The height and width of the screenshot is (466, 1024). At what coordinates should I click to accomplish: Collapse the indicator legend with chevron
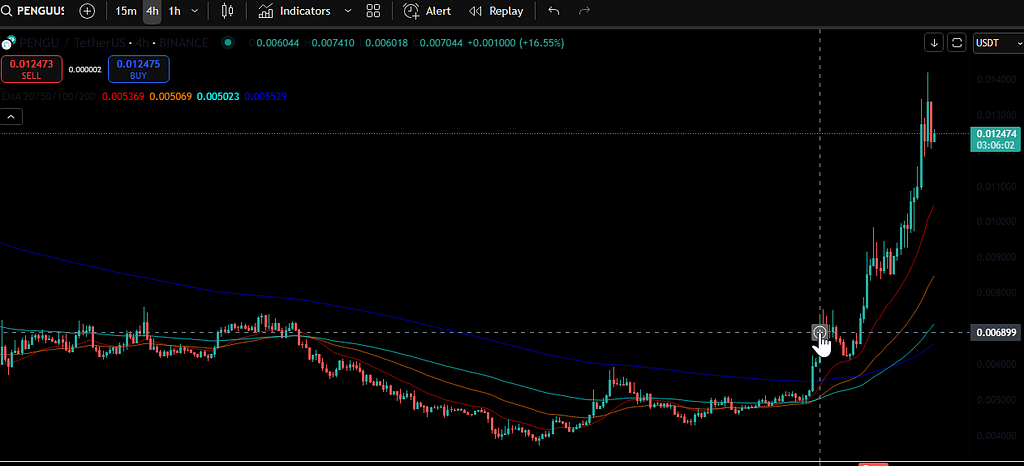(11, 117)
